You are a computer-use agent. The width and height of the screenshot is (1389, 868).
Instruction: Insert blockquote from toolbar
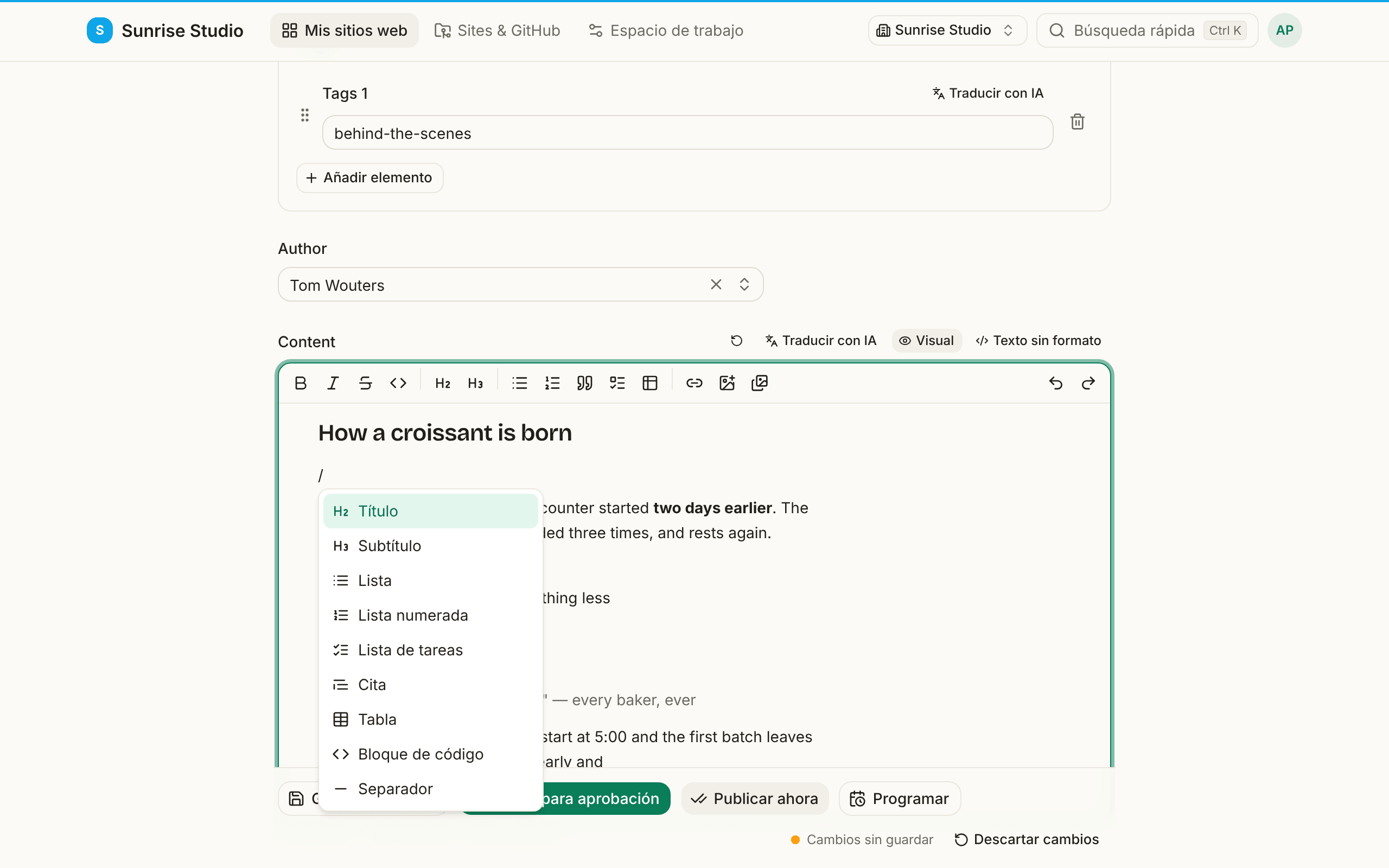pos(585,383)
